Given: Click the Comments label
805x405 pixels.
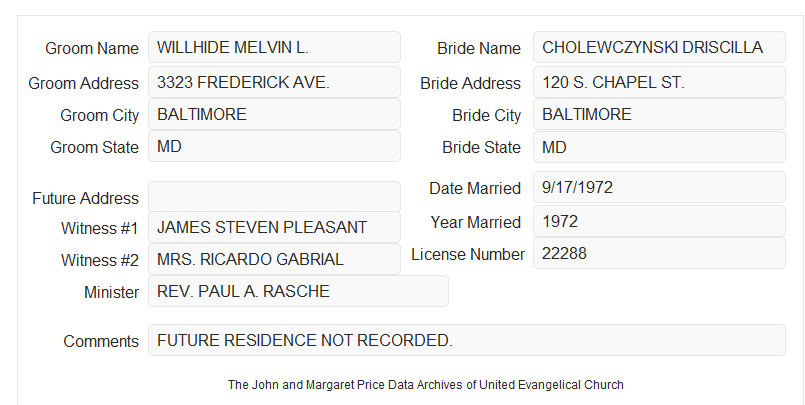Looking at the screenshot, I should pyautogui.click(x=101, y=341).
